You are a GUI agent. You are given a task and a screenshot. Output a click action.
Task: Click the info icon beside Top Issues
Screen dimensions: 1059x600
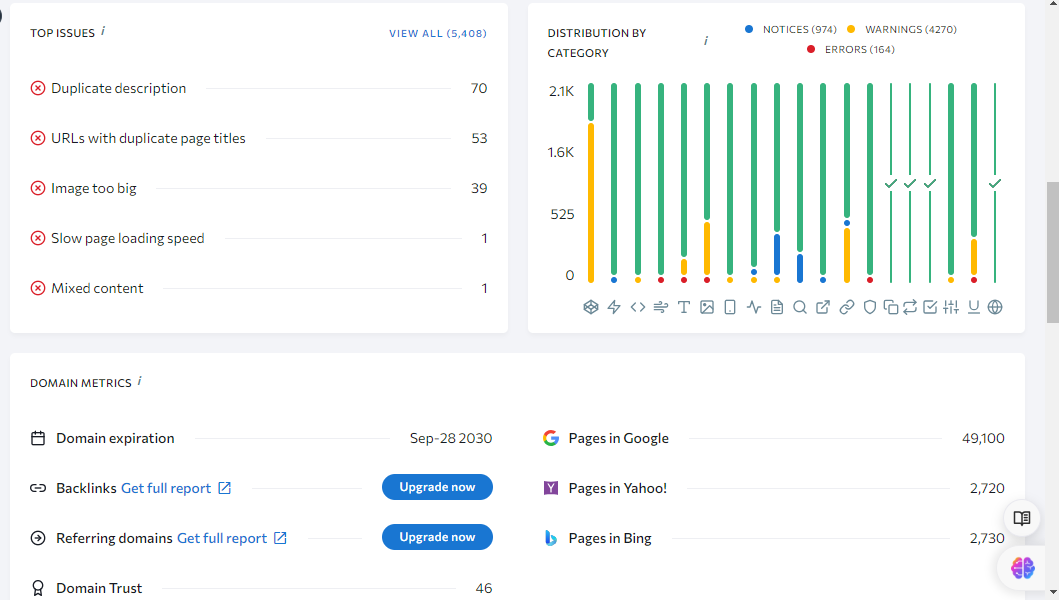103,31
